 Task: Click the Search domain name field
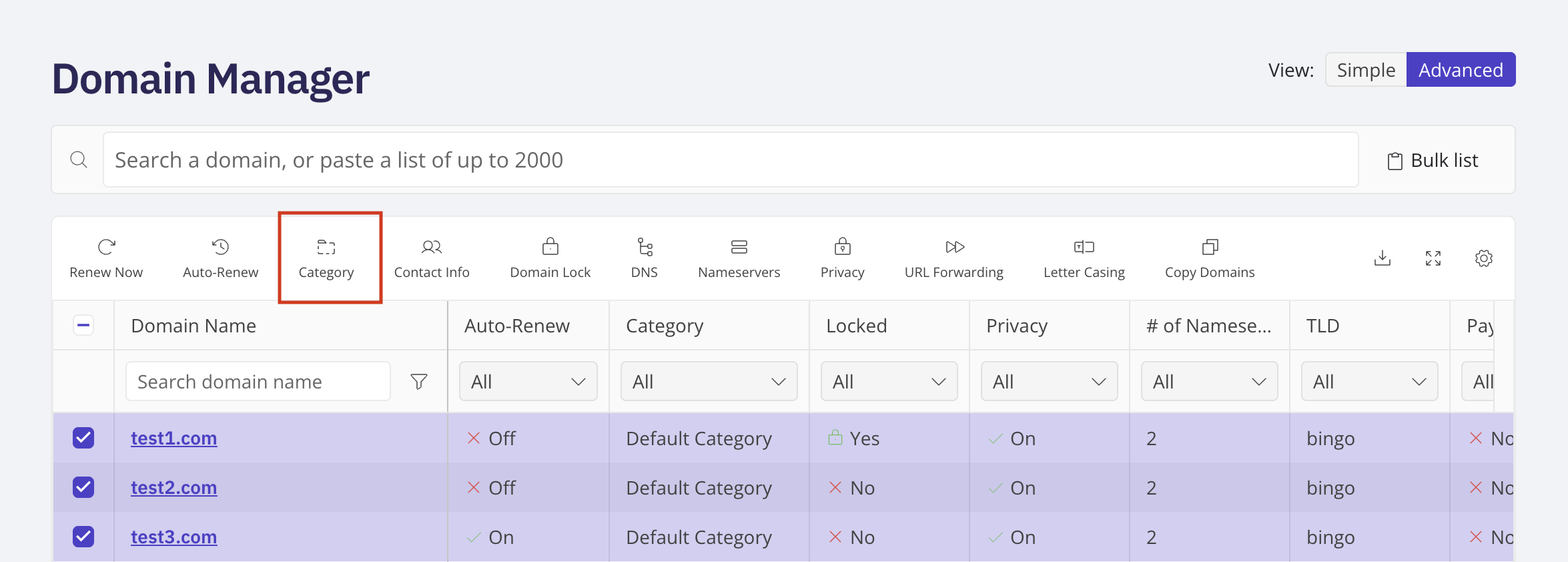click(x=258, y=382)
